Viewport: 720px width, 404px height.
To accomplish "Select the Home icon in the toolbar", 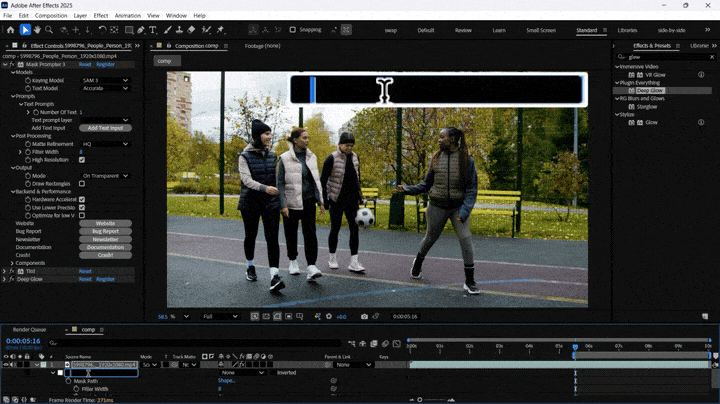I will point(10,30).
